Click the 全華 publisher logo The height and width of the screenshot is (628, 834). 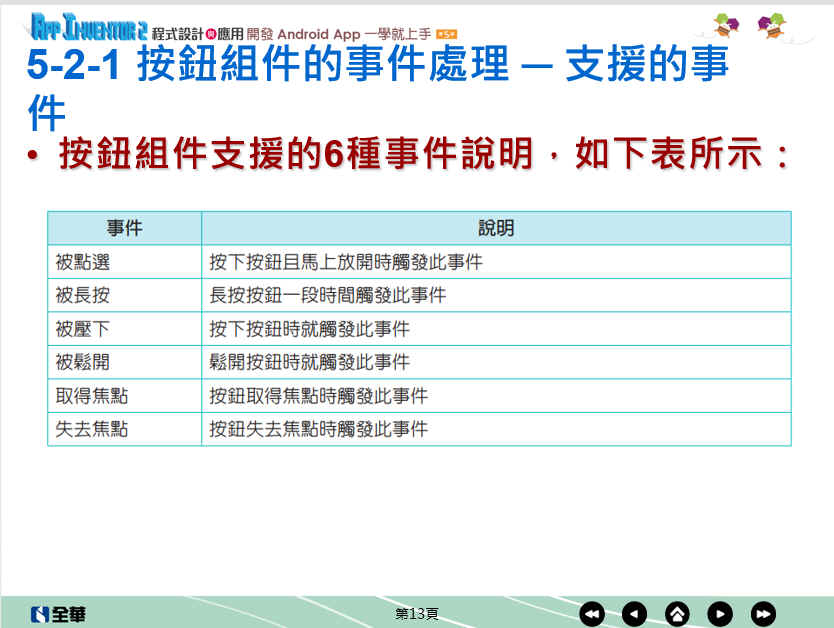pyautogui.click(x=57, y=613)
